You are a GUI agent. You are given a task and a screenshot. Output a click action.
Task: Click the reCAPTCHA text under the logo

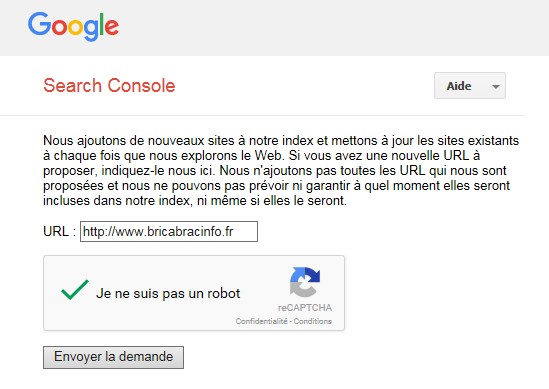coord(305,308)
